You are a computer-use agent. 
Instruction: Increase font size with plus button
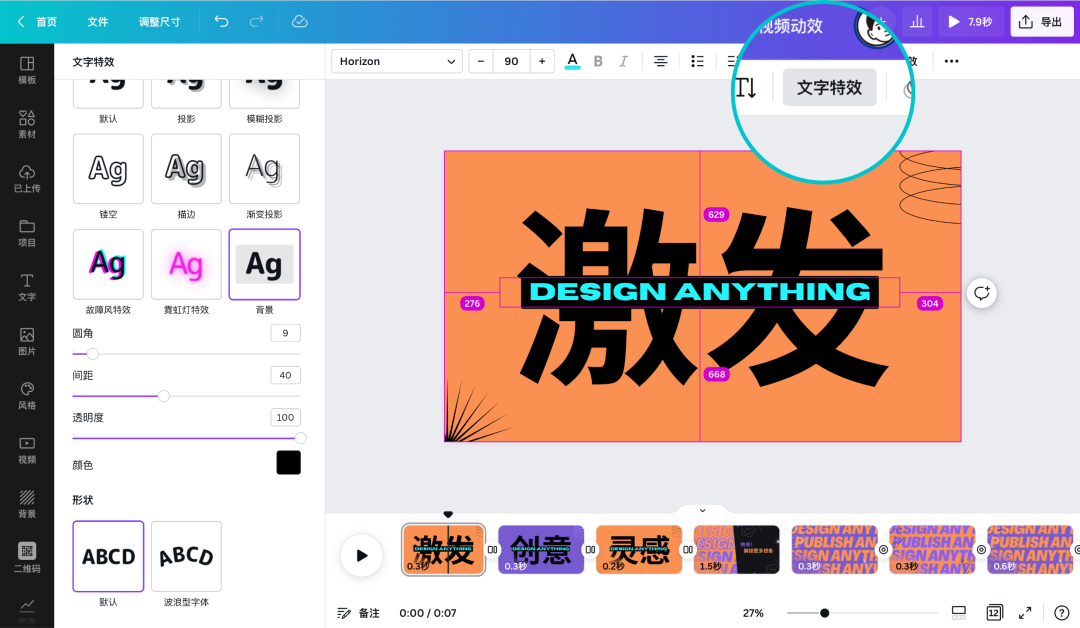[x=542, y=61]
